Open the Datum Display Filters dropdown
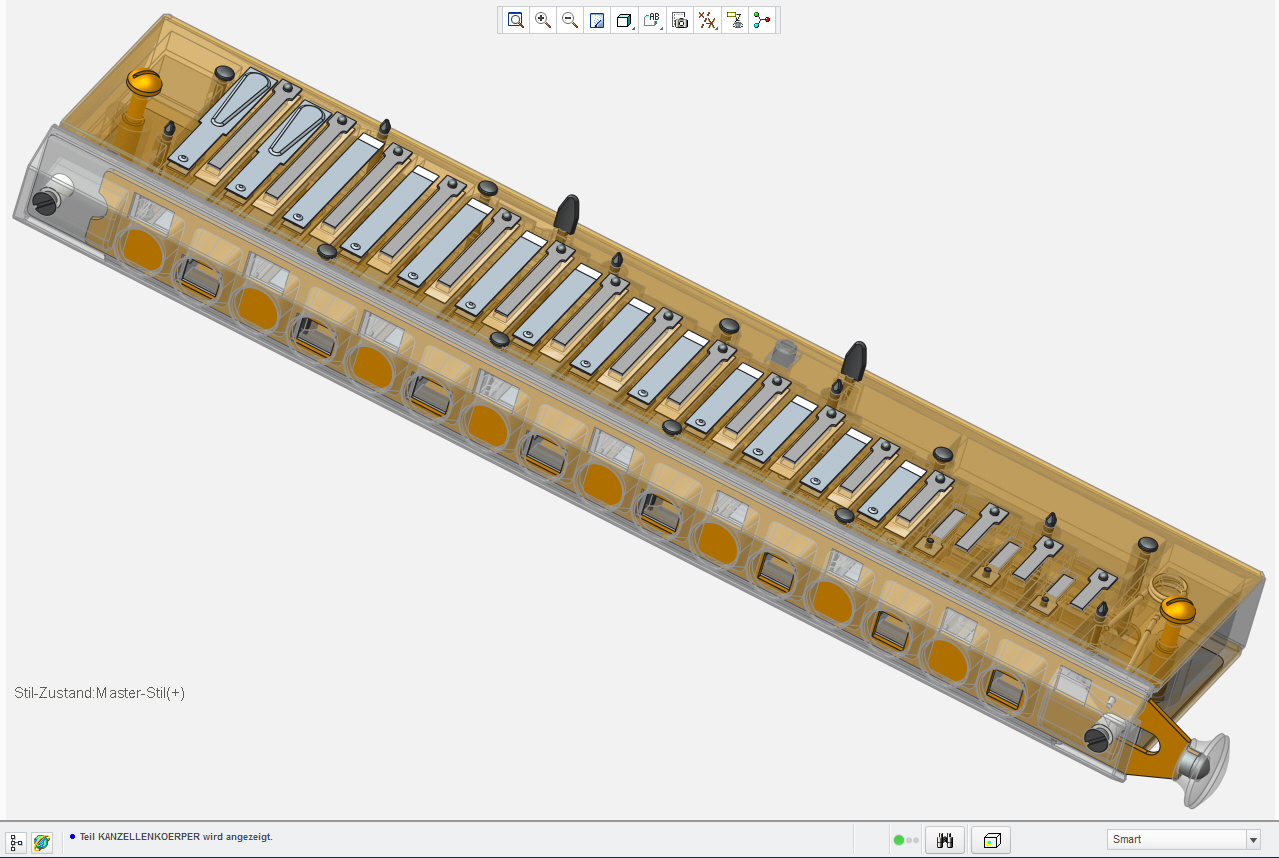Screen dimensions: 1279x858 pos(708,20)
